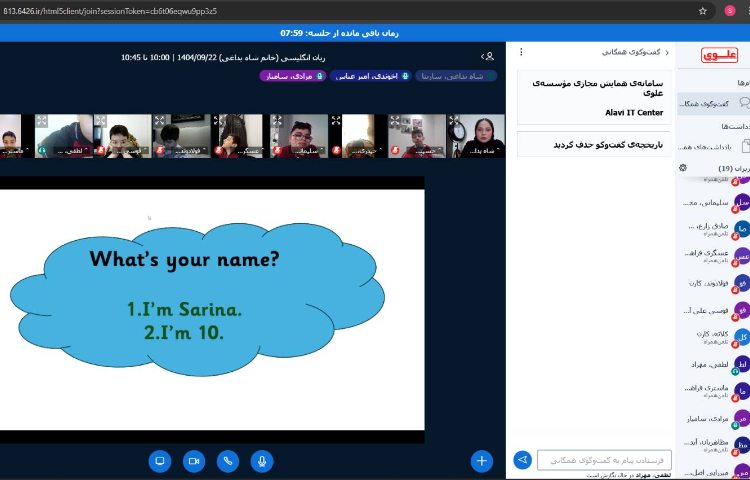
Task: Select talking indicator for مرادی، سامیار
Action: tap(293, 76)
